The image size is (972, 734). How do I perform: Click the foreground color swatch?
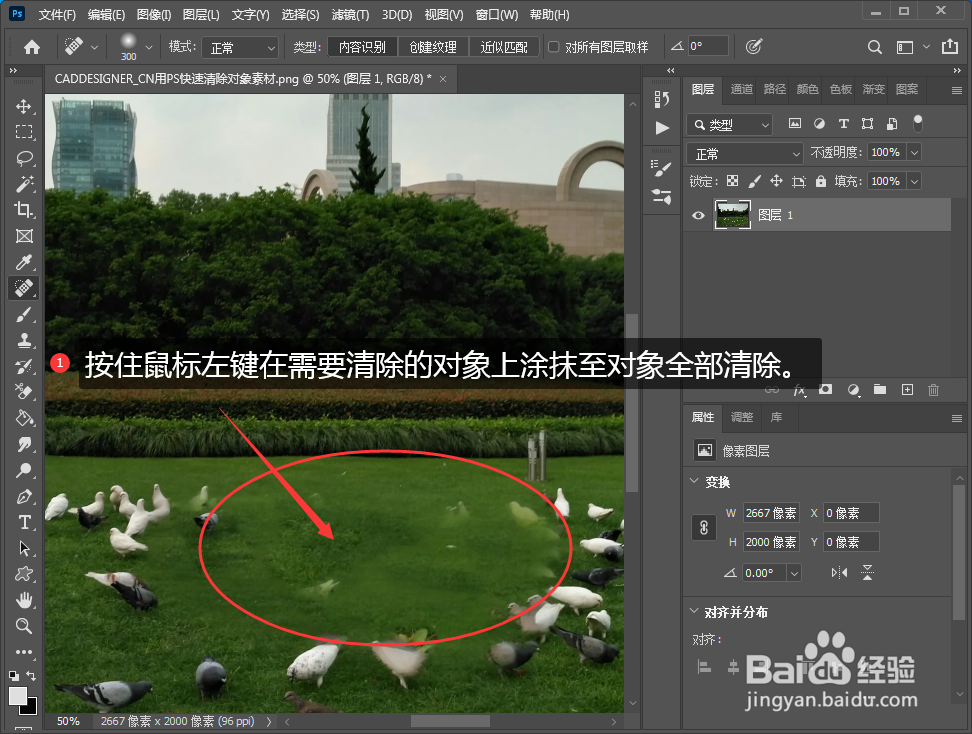17,696
